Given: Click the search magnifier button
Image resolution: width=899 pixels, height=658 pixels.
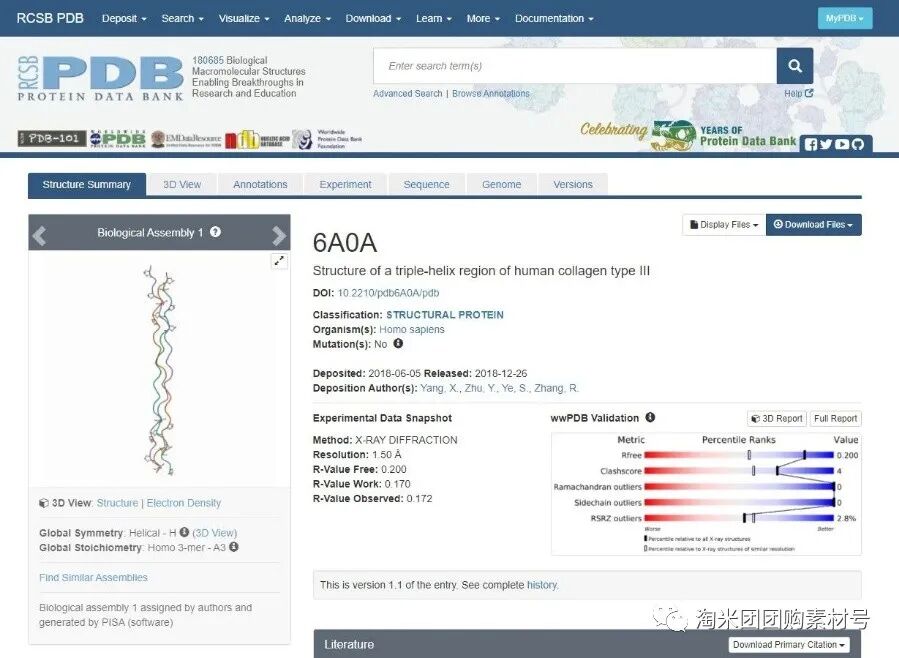Looking at the screenshot, I should 795,66.
